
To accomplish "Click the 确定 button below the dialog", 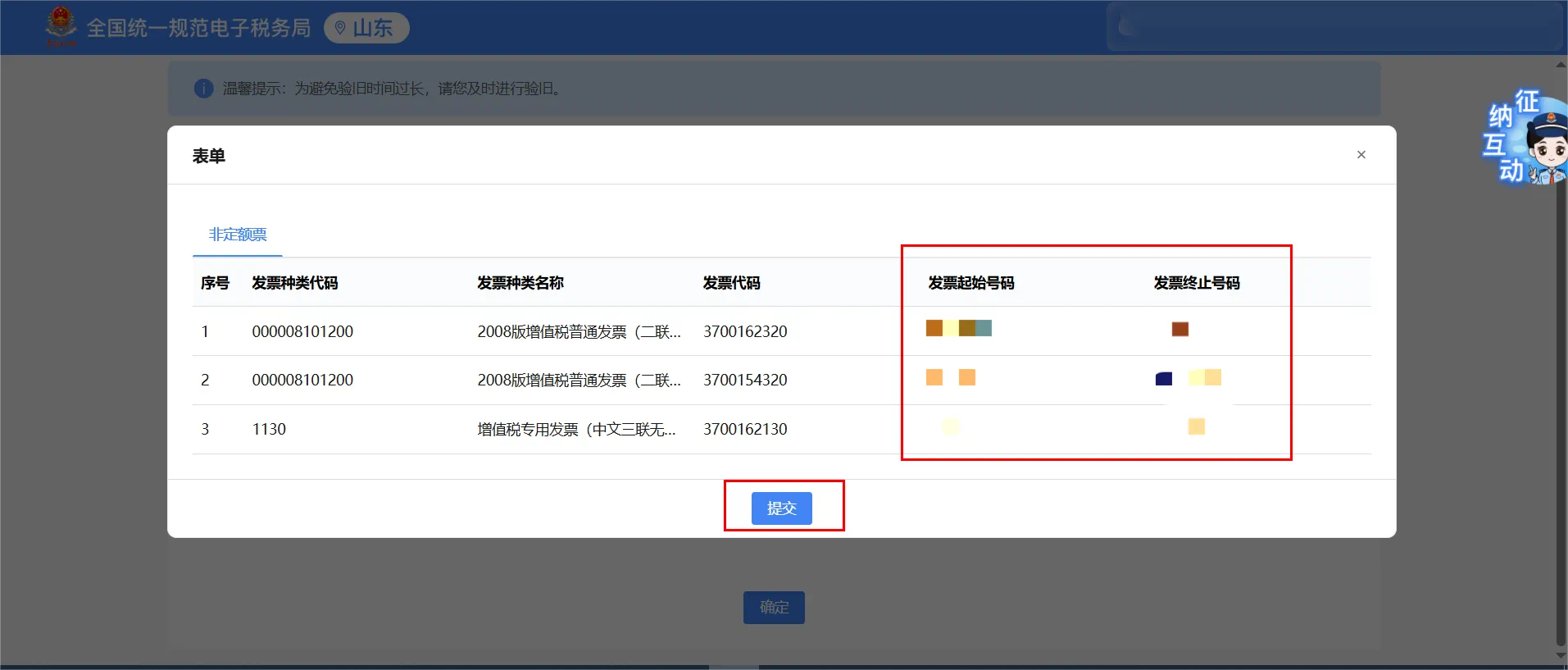I will point(774,608).
